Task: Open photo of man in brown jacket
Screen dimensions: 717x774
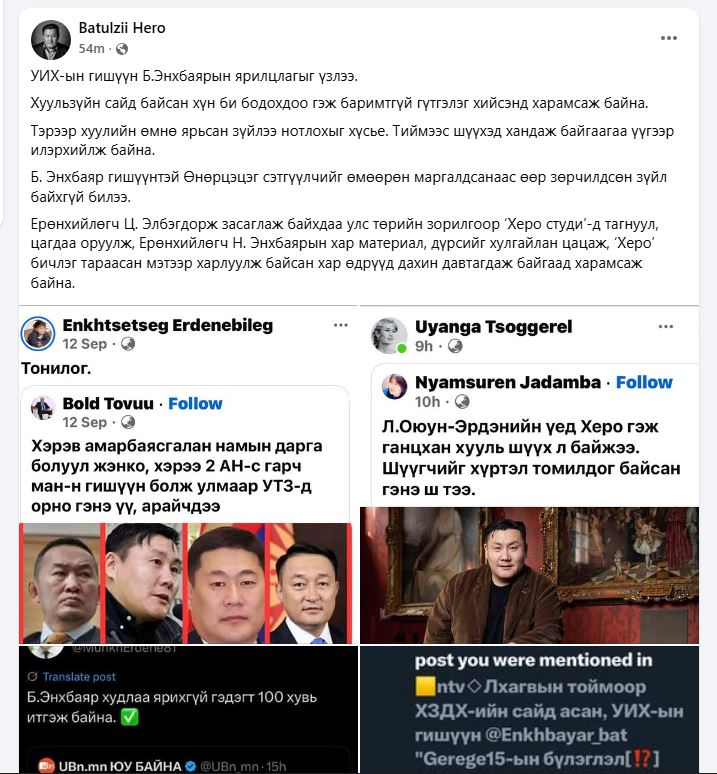Action: pyautogui.click(x=529, y=575)
